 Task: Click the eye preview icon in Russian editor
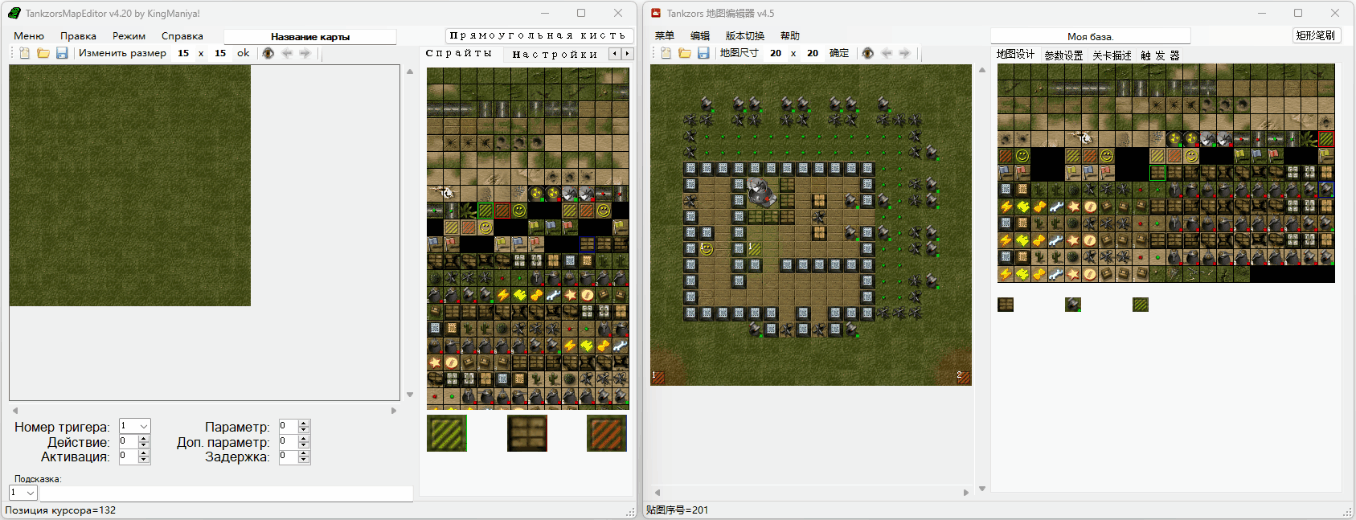(268, 53)
